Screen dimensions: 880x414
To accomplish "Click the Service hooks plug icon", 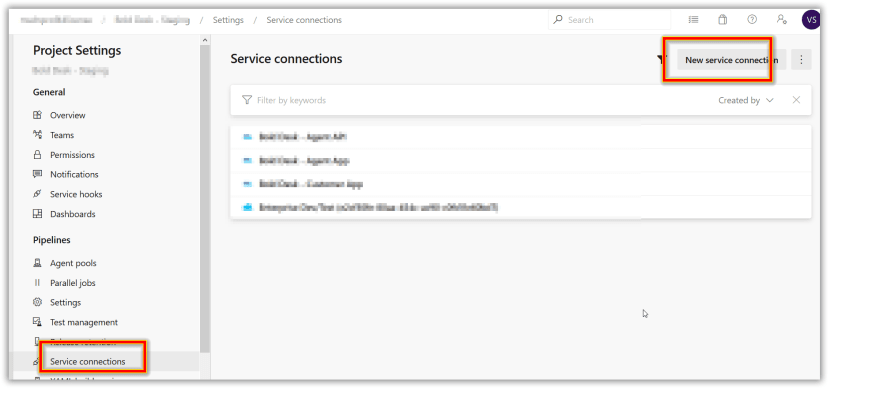I will pos(38,194).
